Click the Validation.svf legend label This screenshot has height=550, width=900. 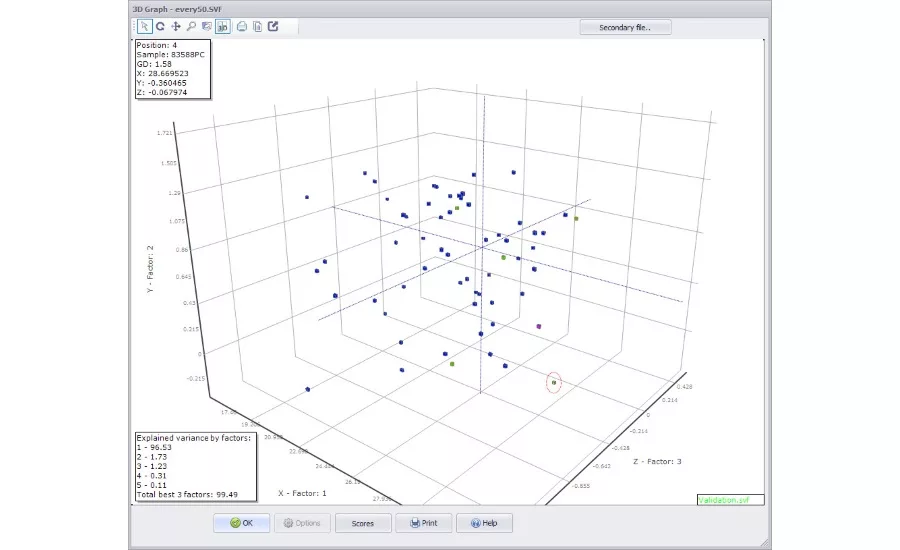click(724, 500)
